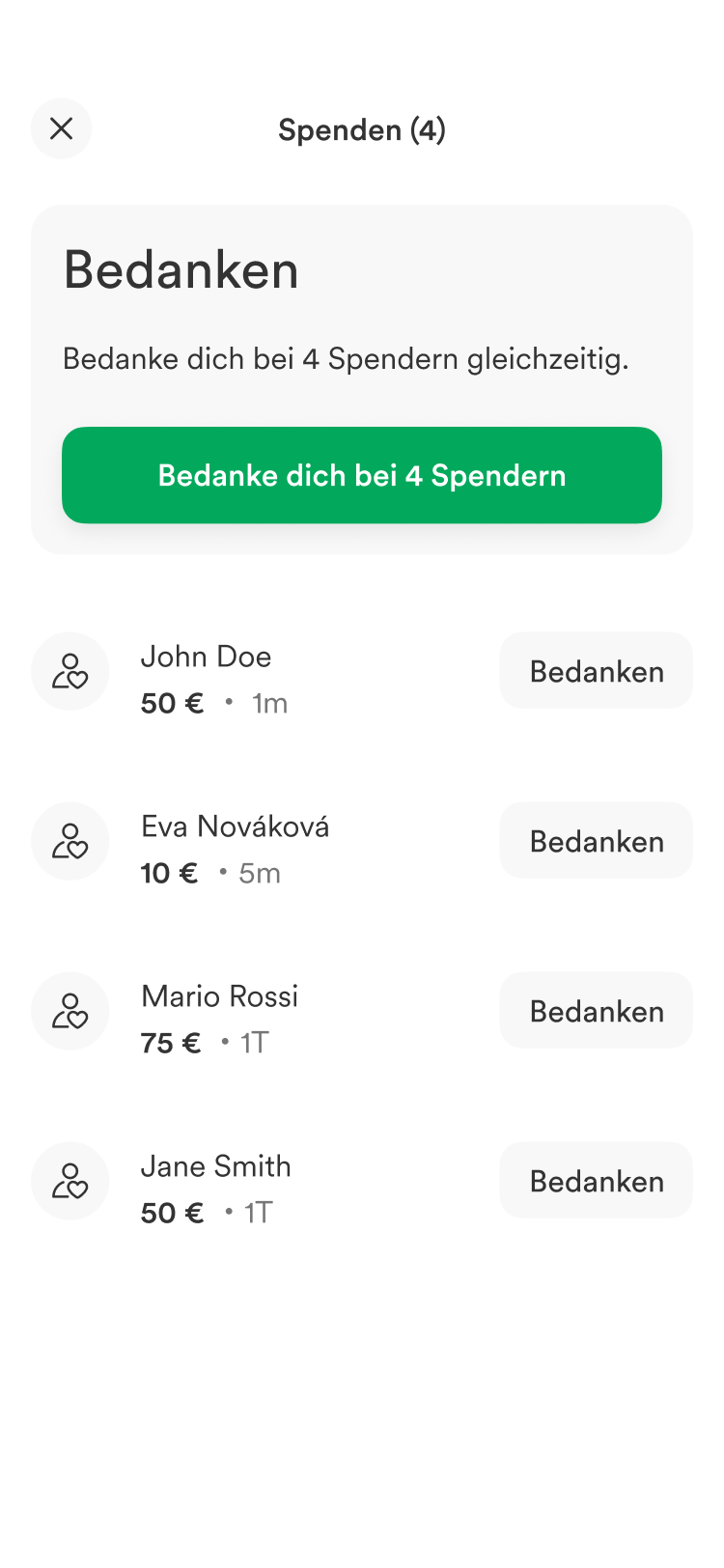
Task: Close the Spenden screen with X
Action: coord(61,128)
